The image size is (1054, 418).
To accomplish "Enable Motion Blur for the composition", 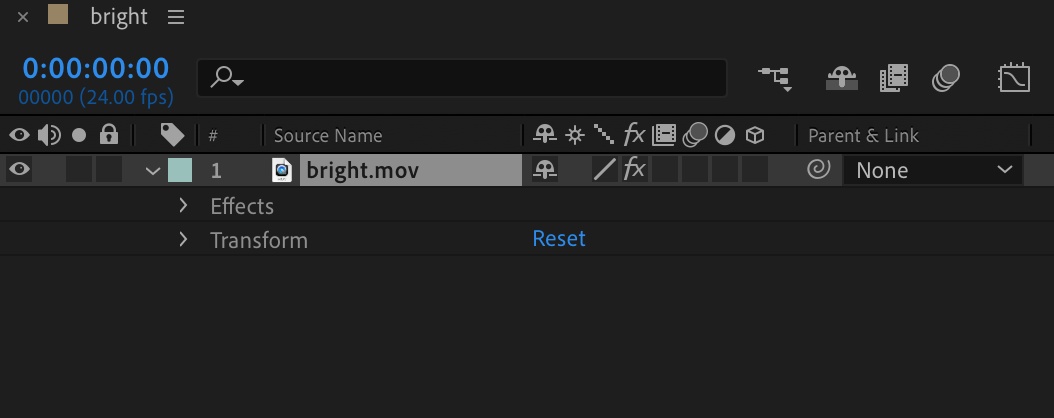I will [946, 78].
